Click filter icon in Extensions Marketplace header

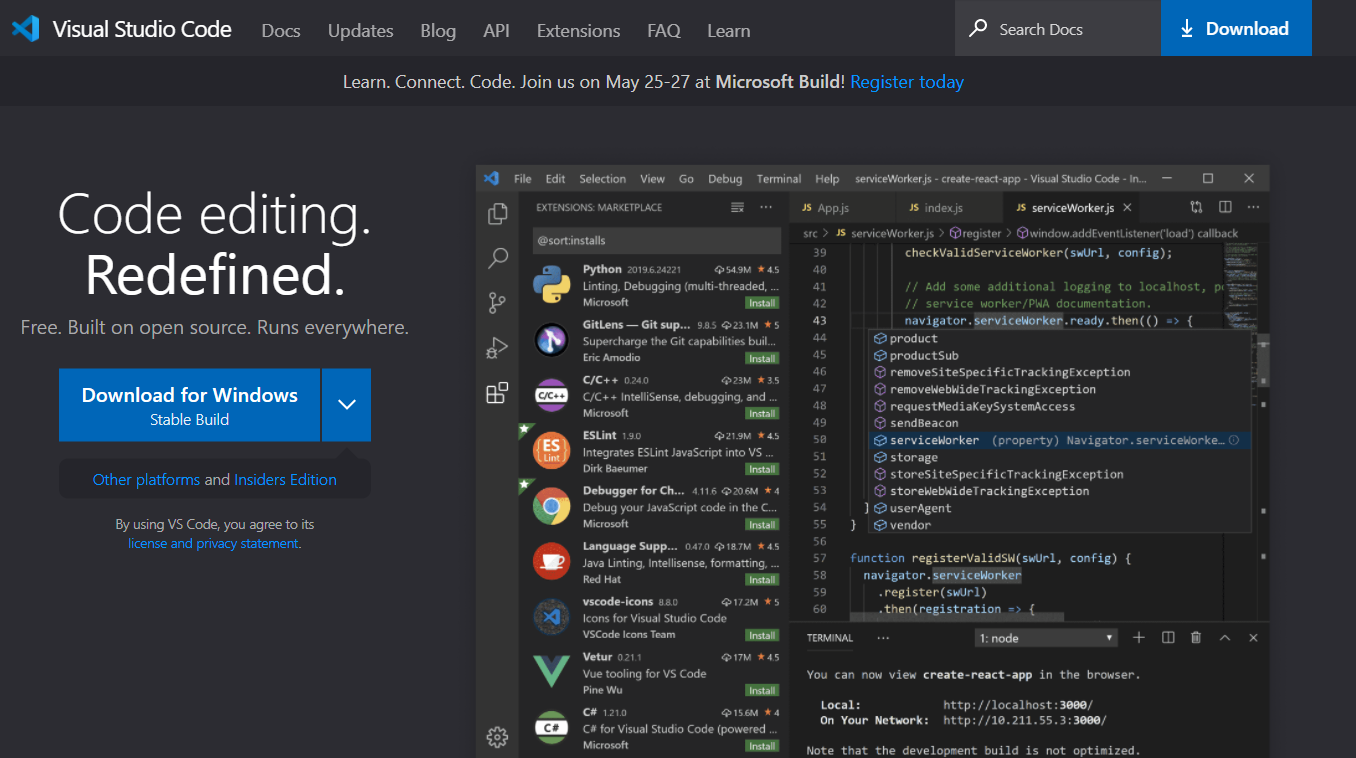coord(737,207)
